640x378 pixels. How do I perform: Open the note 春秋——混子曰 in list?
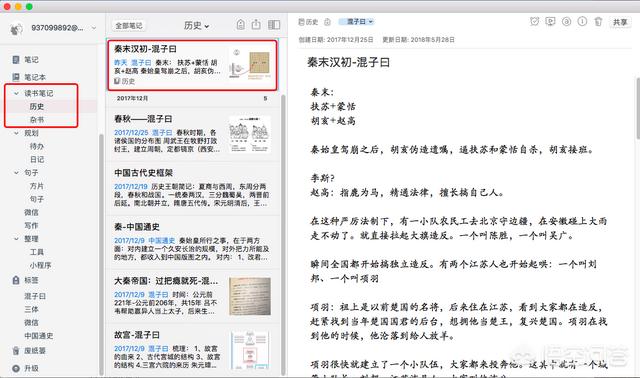[x=192, y=134]
